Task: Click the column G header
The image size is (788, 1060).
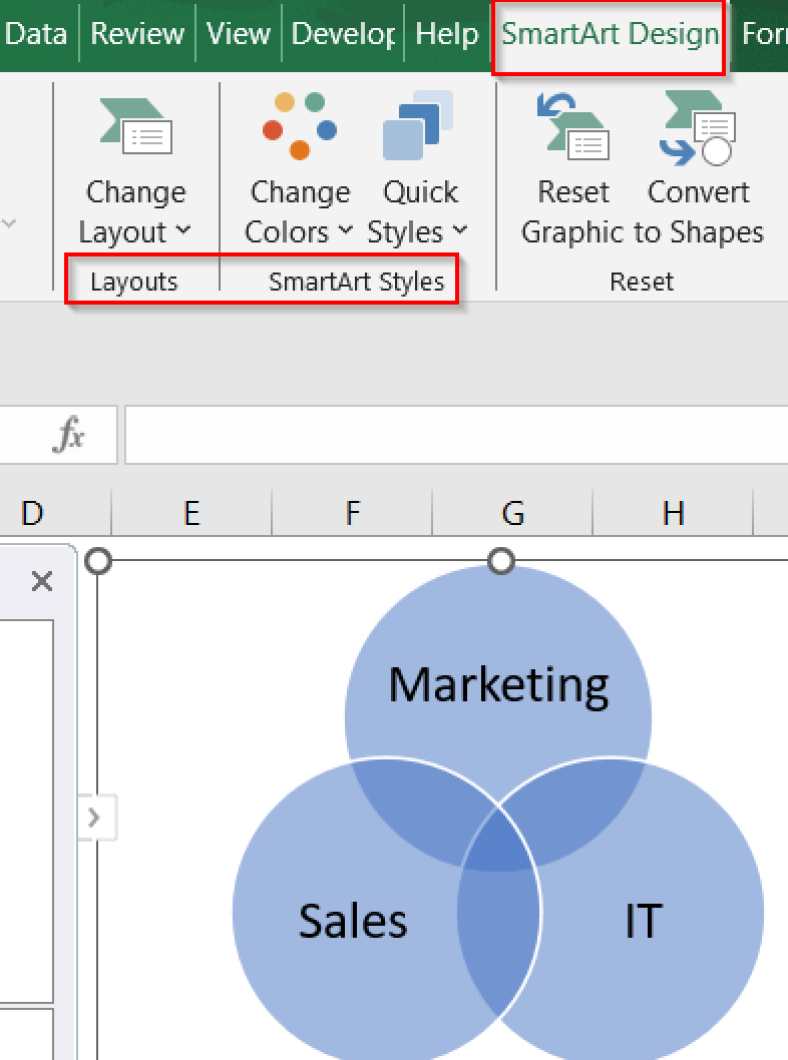Action: click(x=513, y=512)
